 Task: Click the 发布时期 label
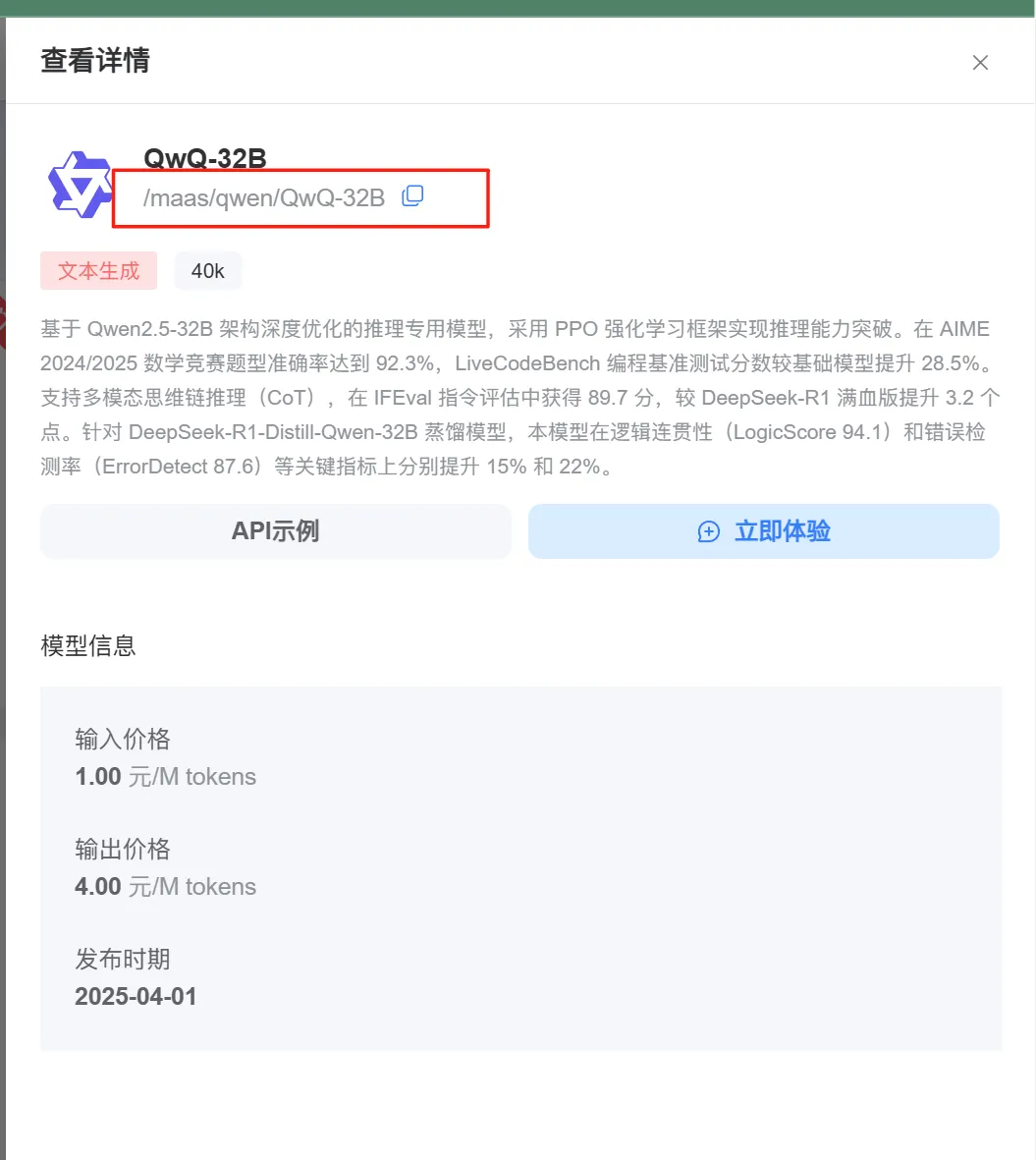click(123, 959)
